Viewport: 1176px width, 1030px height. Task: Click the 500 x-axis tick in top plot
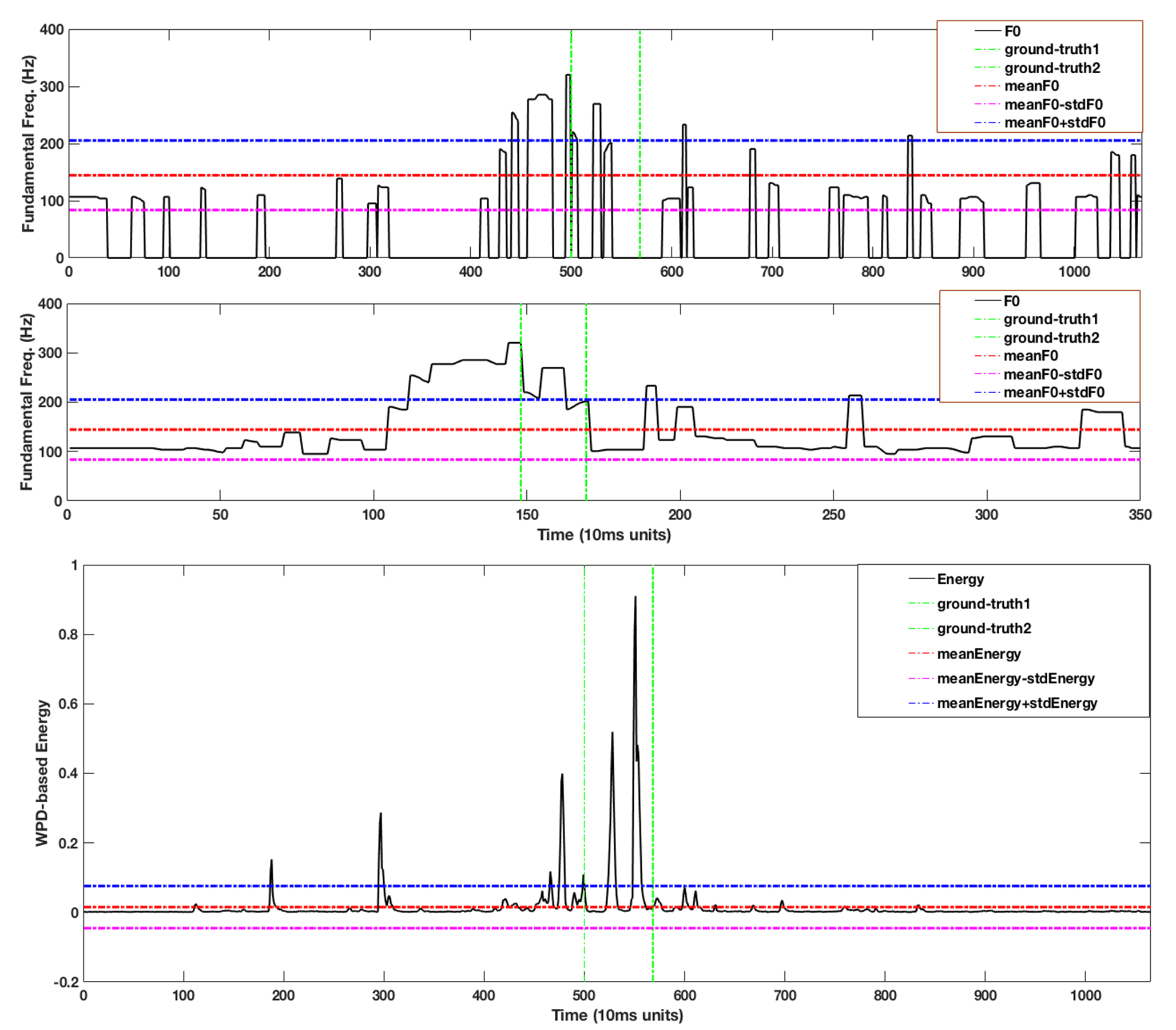click(570, 271)
